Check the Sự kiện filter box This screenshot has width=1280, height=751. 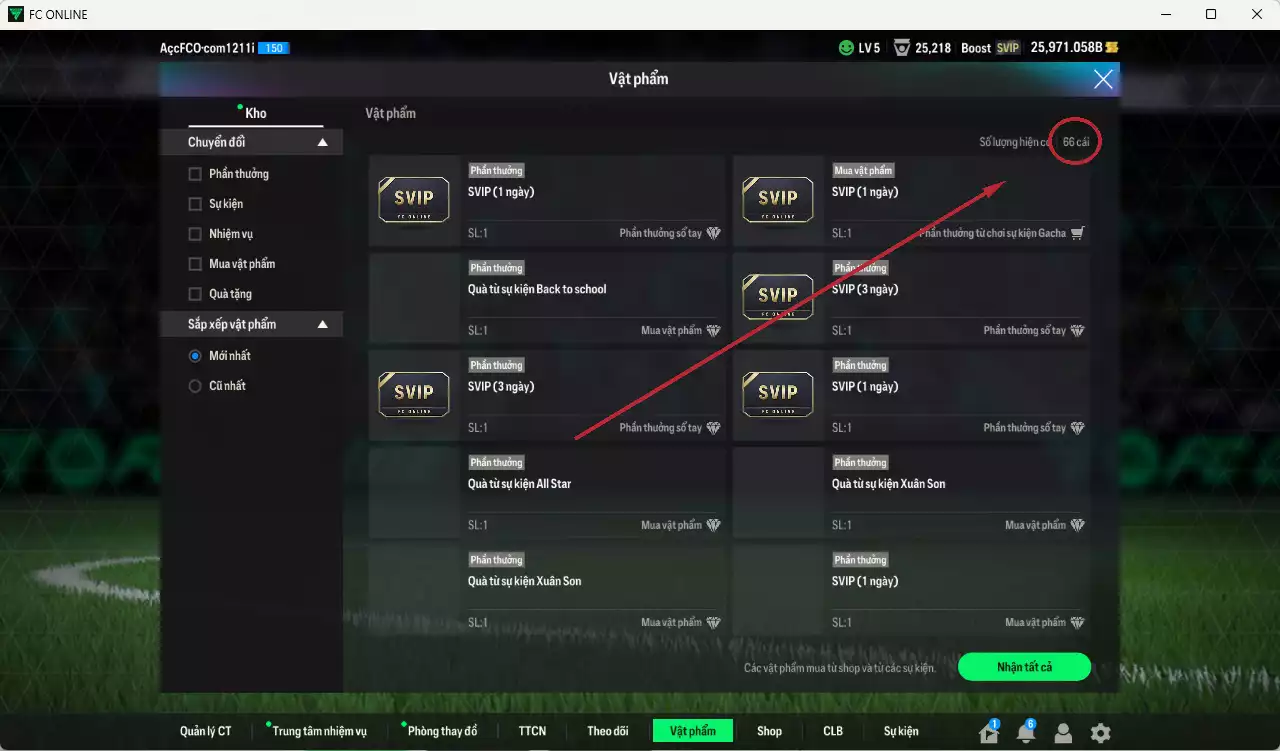(x=195, y=204)
